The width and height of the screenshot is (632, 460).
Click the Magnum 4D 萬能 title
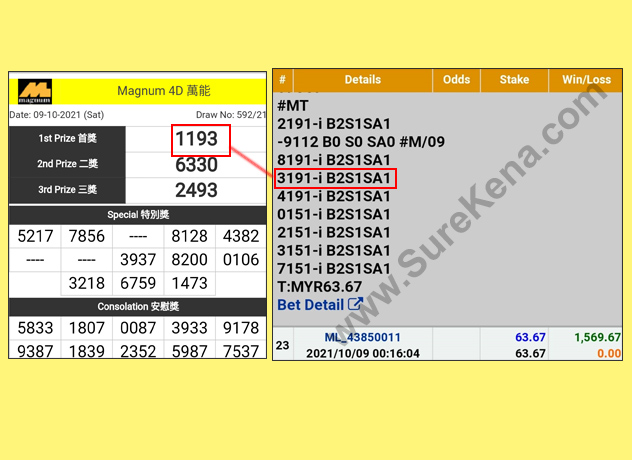(x=164, y=91)
